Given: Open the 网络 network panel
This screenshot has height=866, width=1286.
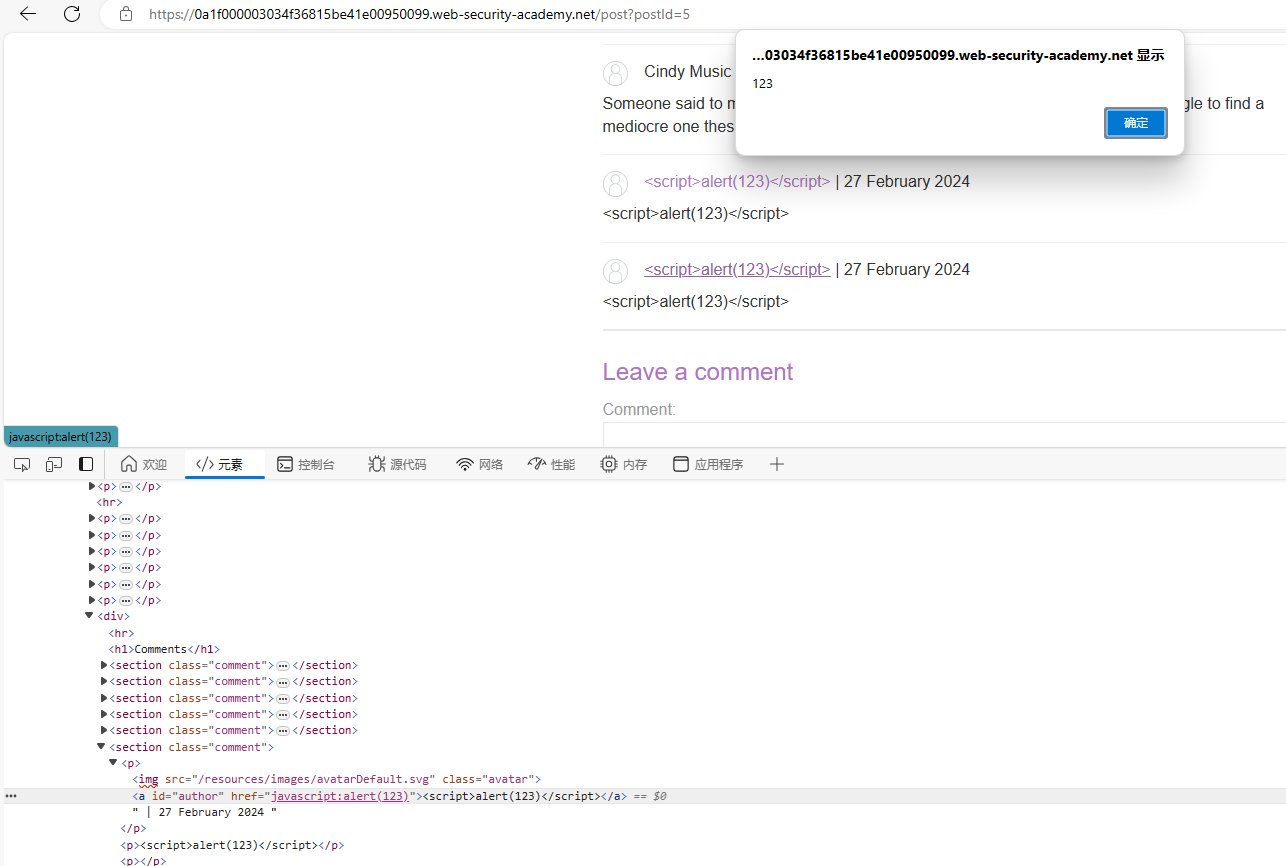Looking at the screenshot, I should click(x=479, y=464).
